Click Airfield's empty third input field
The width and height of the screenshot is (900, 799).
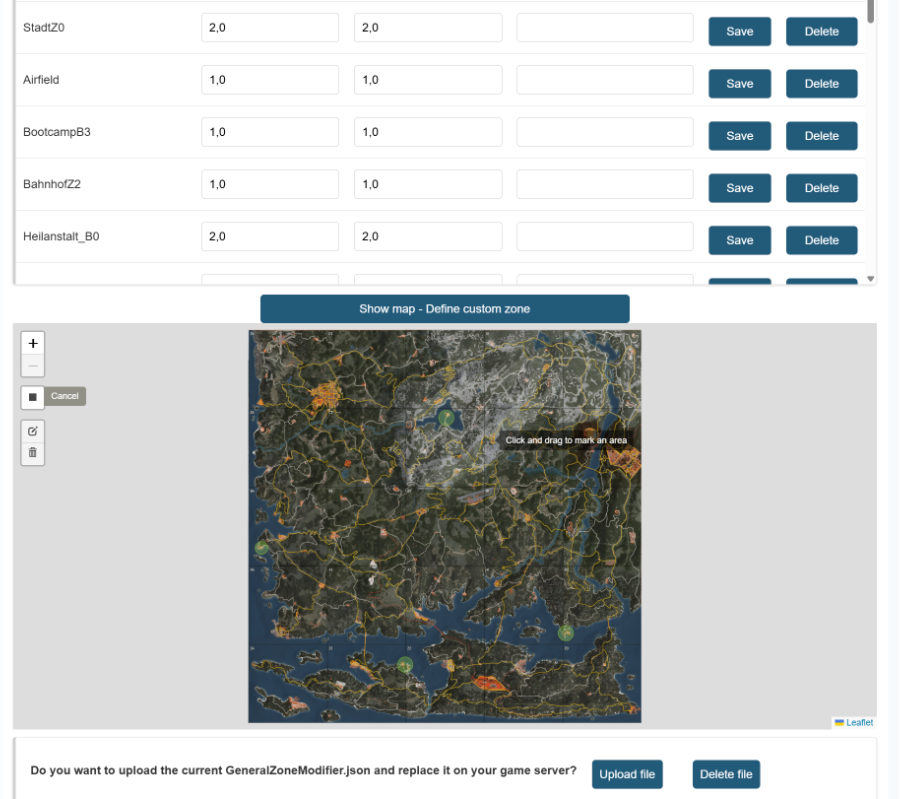point(604,79)
